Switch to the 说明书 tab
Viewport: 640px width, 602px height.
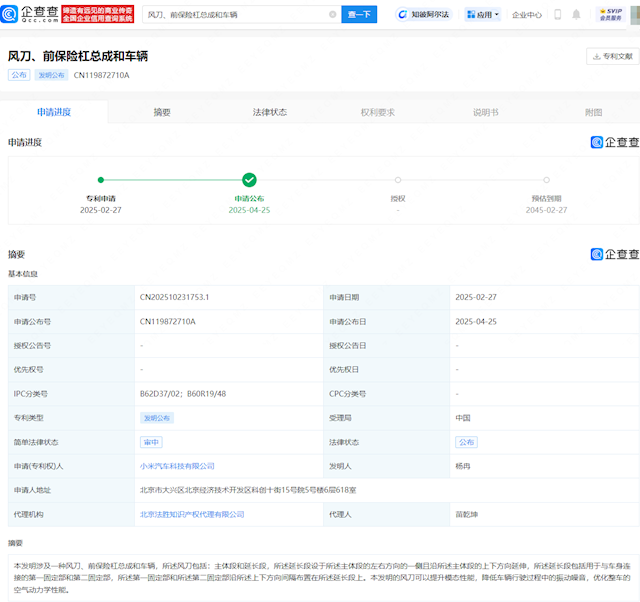coord(486,112)
